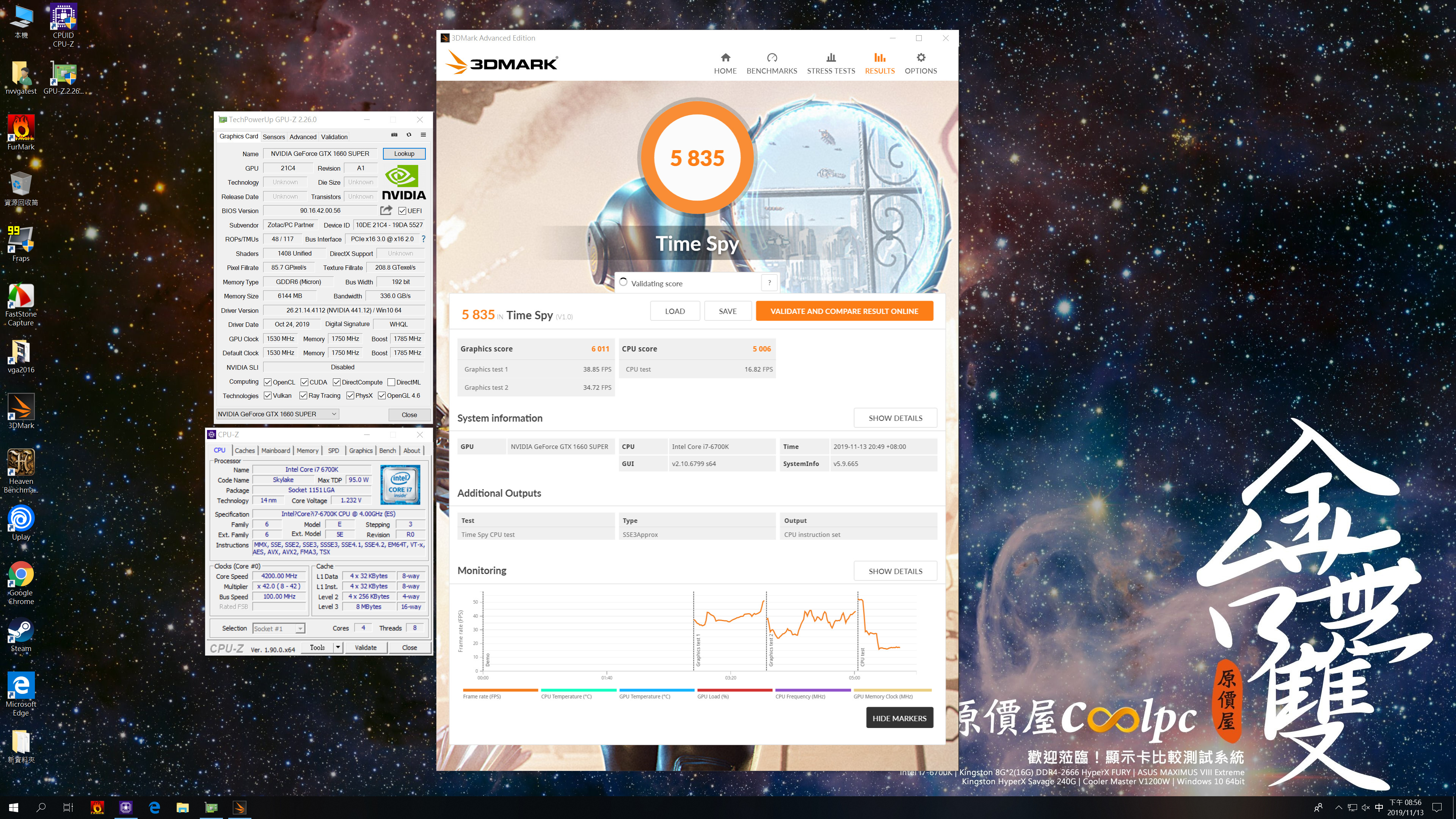Image resolution: width=1456 pixels, height=819 pixels.
Task: Click HIDE MARKERS button
Action: 899,718
